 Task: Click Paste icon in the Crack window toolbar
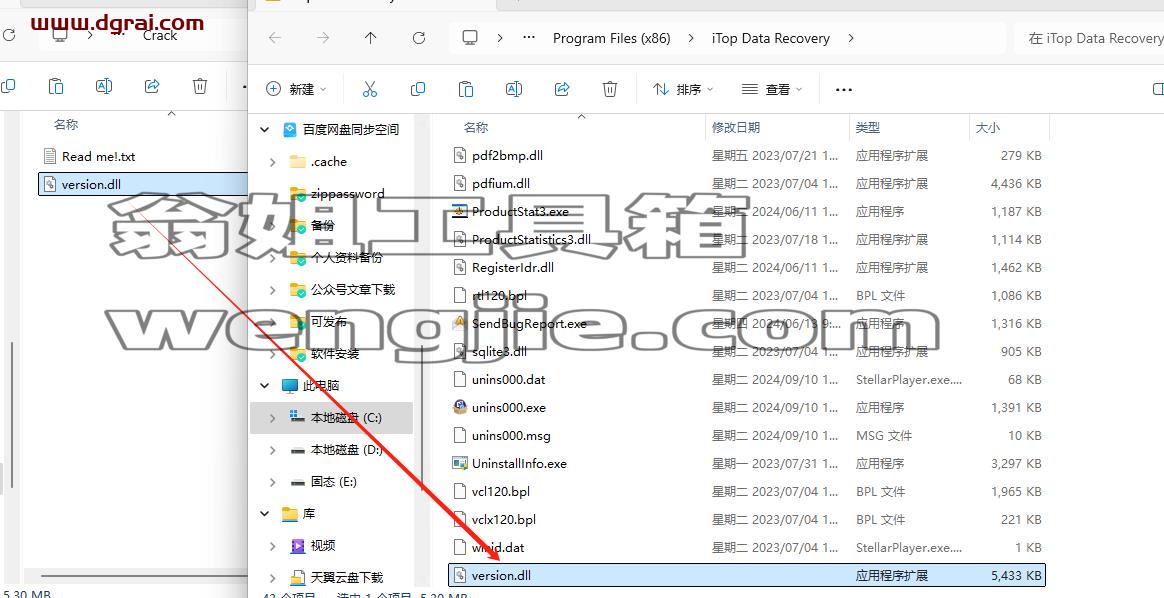point(56,86)
